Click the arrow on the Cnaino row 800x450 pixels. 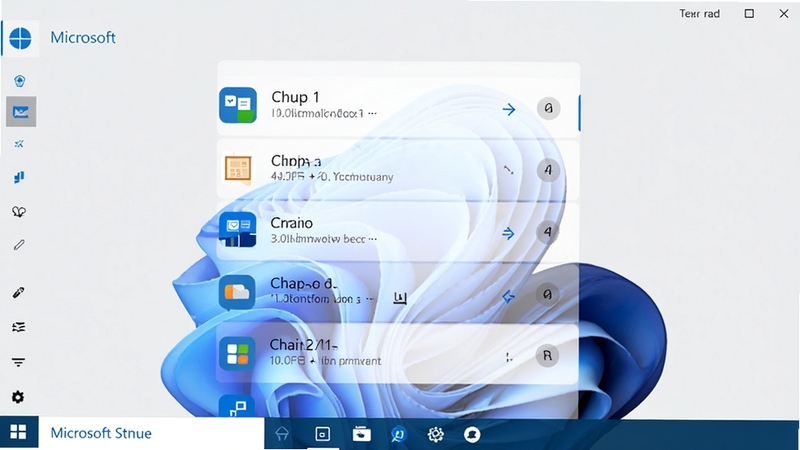[508, 234]
